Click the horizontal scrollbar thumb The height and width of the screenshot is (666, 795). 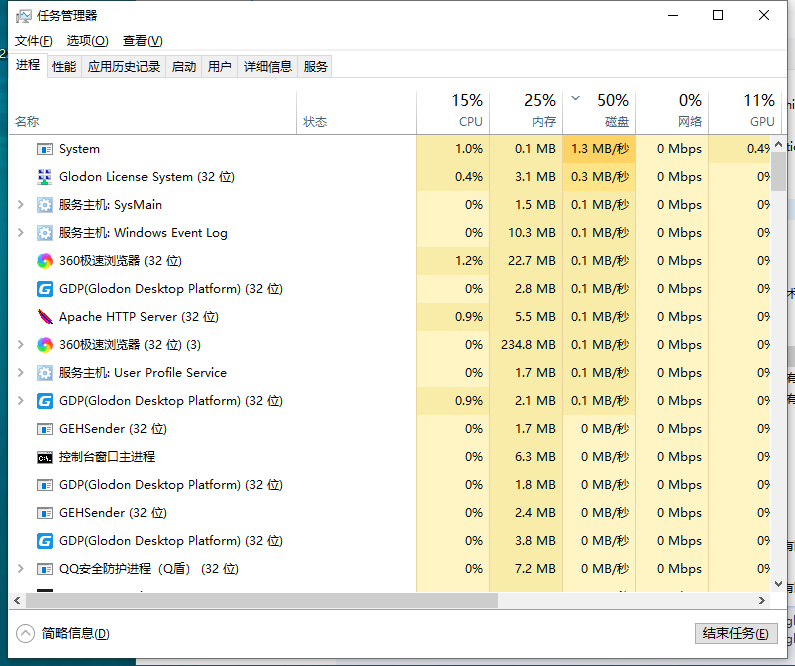(x=262, y=601)
